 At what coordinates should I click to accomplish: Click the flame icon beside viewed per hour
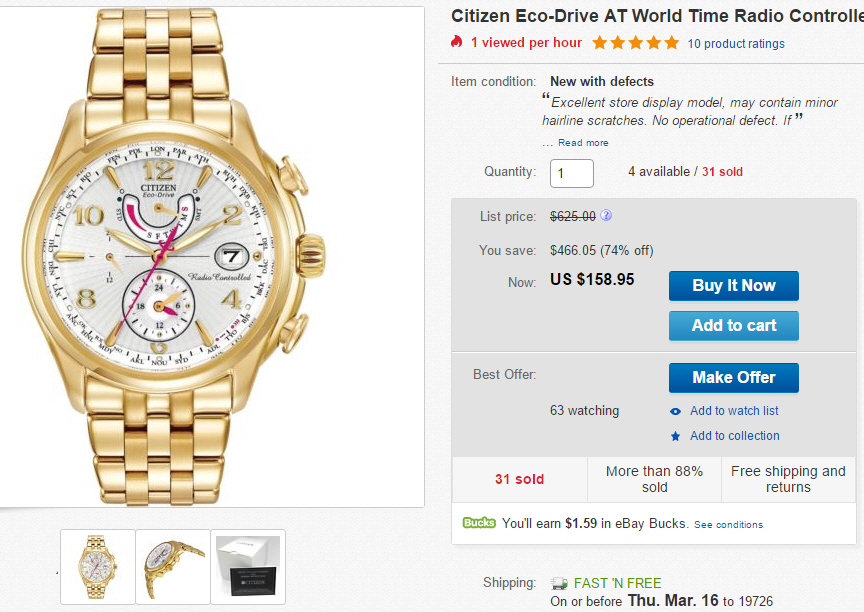point(457,42)
